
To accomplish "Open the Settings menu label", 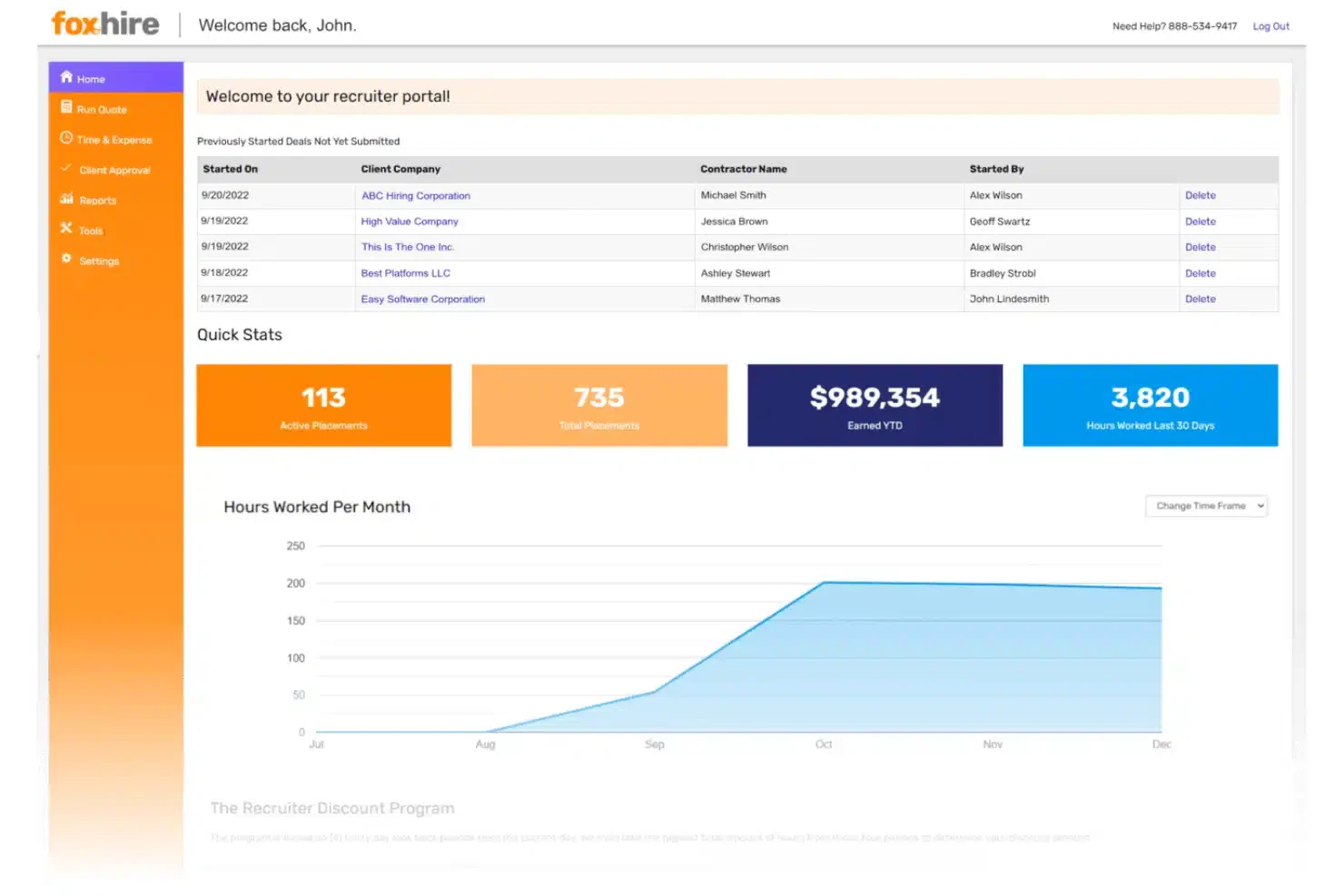I will (x=99, y=261).
